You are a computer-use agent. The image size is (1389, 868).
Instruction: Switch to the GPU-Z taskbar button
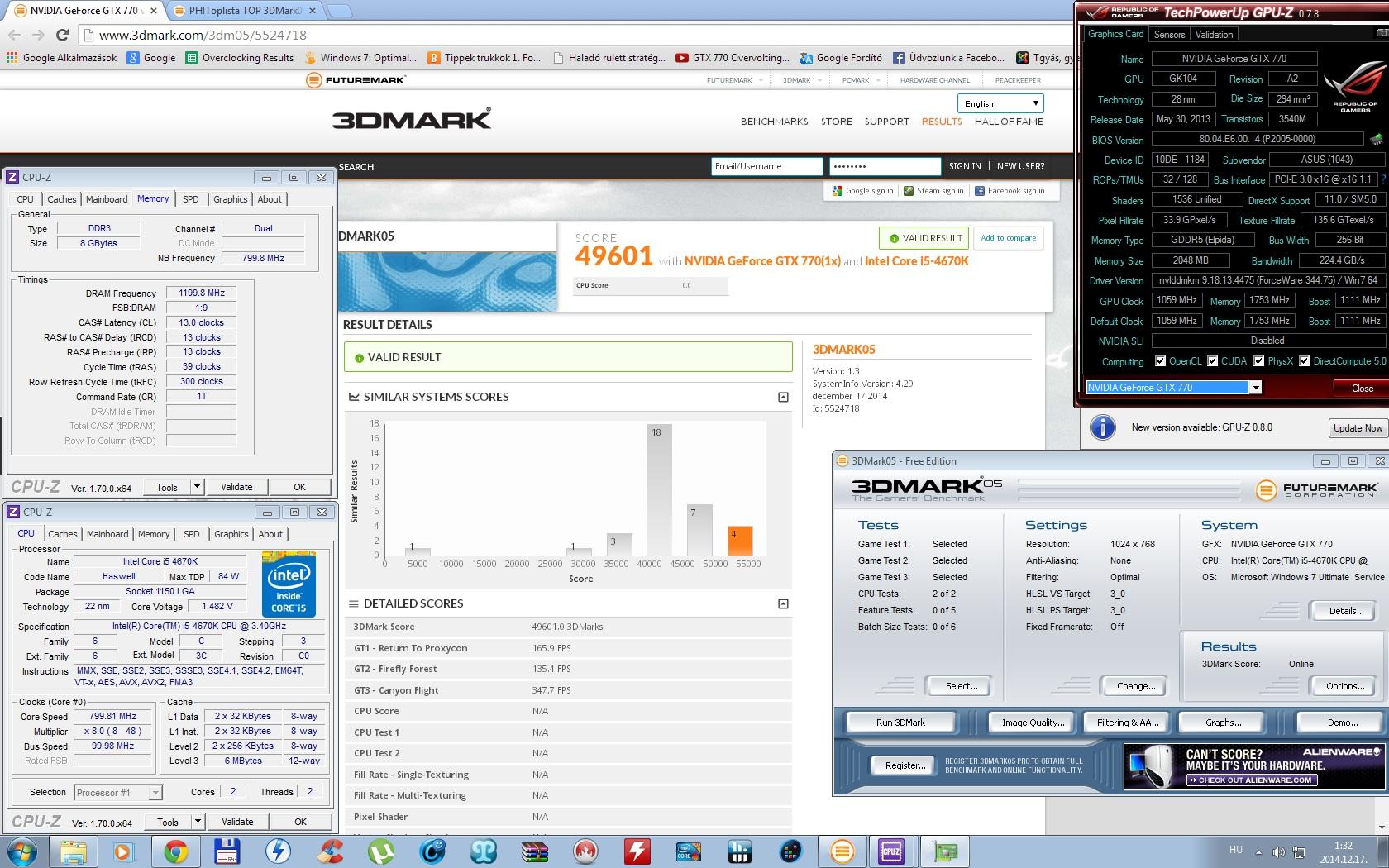click(944, 851)
